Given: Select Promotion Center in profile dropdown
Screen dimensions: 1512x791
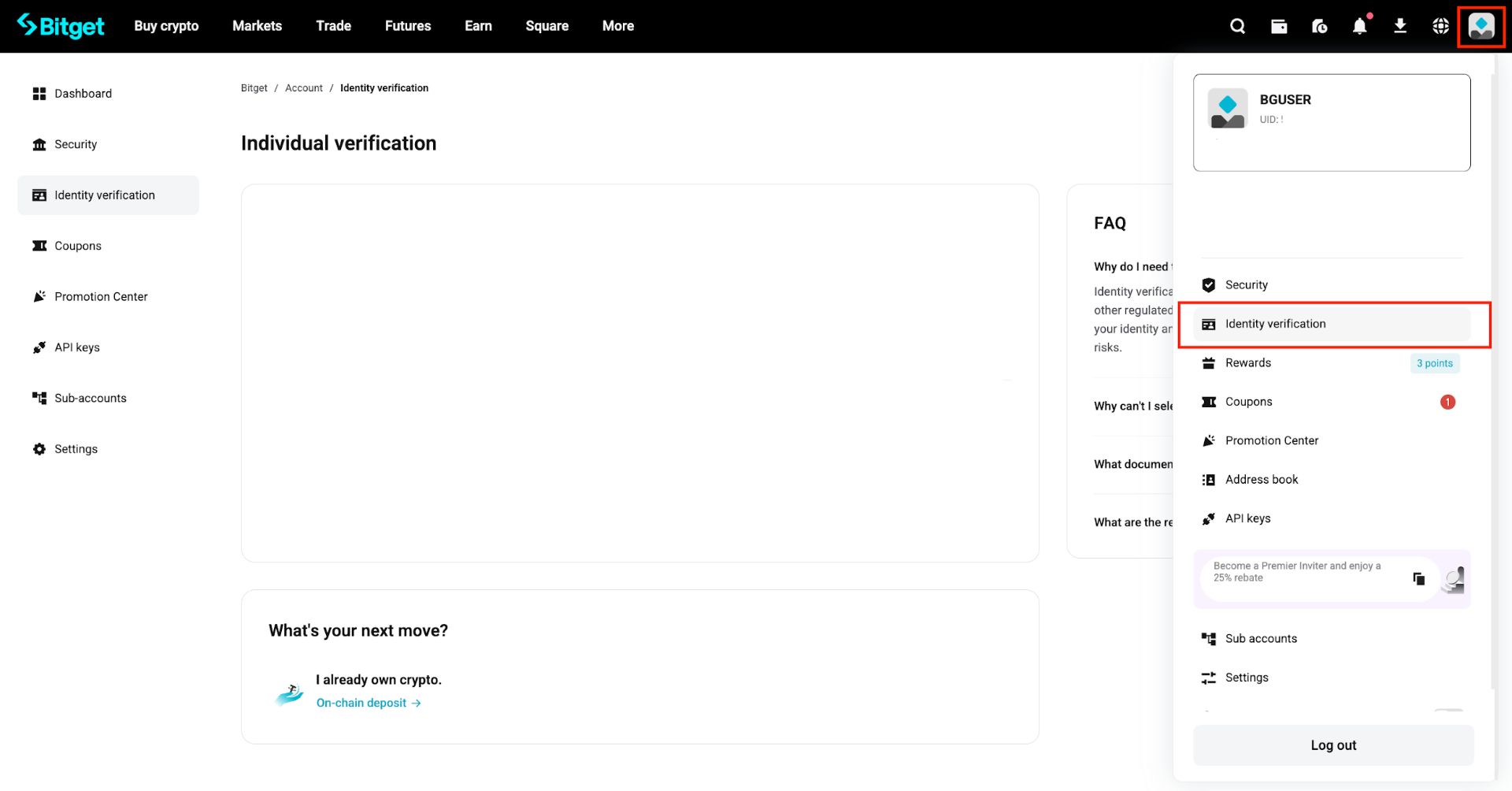Looking at the screenshot, I should 1332,440.
